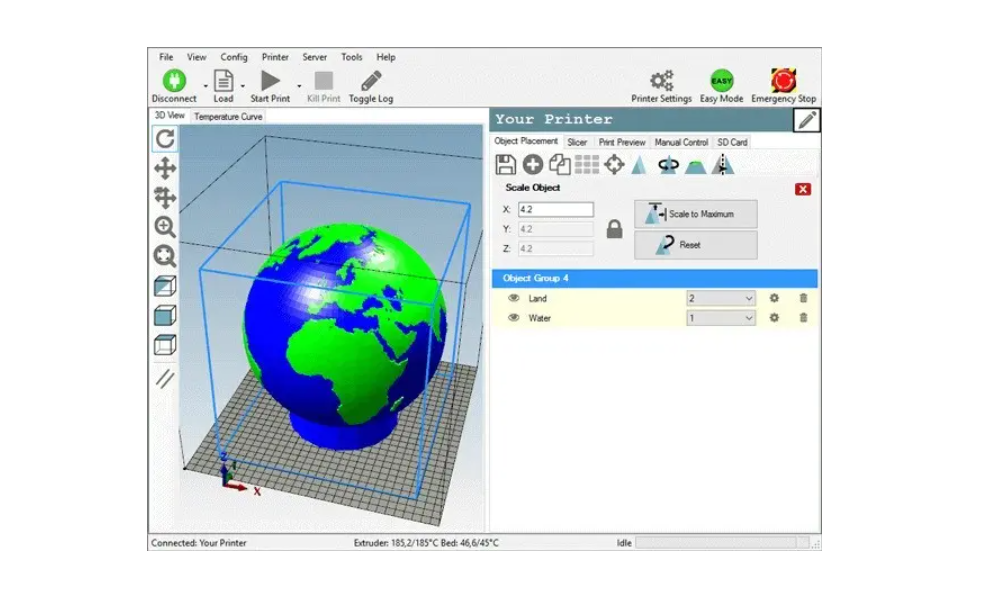
Task: Switch to the Slicer tab
Action: [577, 142]
